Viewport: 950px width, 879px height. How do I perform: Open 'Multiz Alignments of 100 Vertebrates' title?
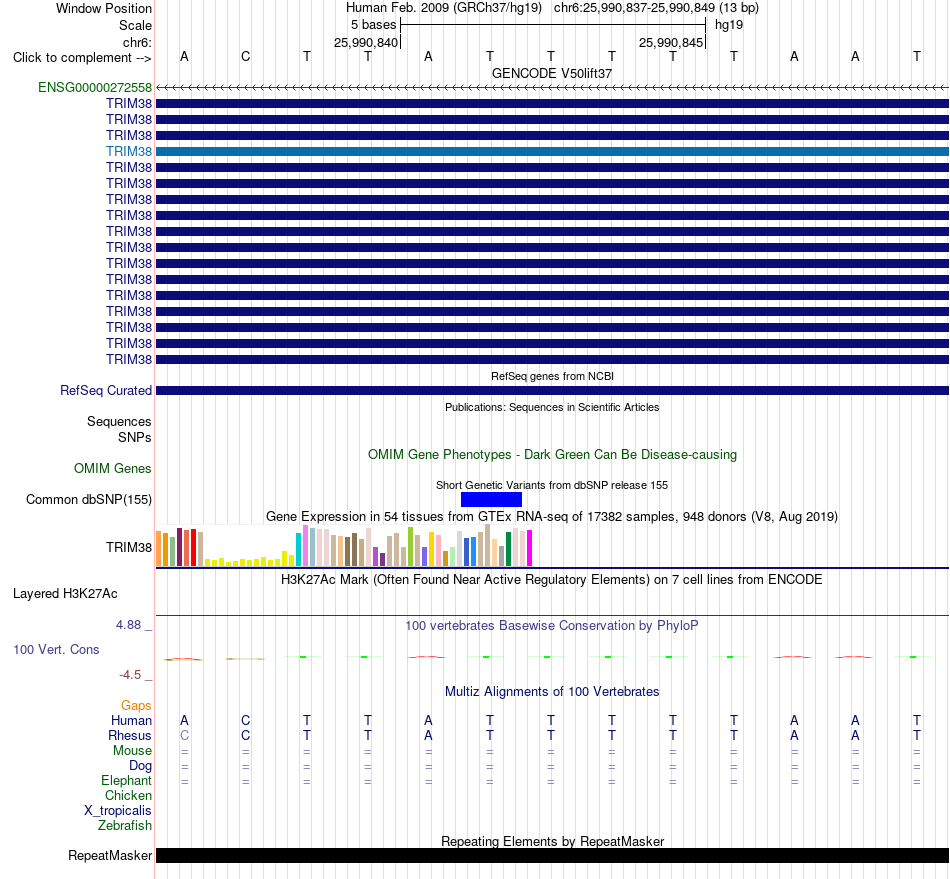tap(551, 691)
